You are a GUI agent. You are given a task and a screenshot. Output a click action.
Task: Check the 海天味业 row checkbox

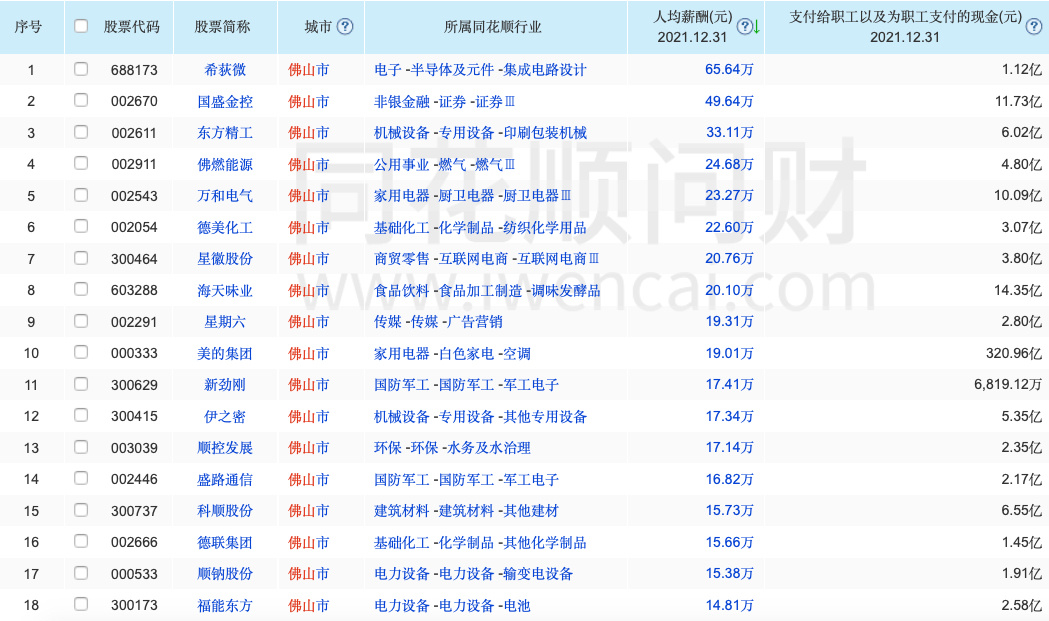click(81, 289)
